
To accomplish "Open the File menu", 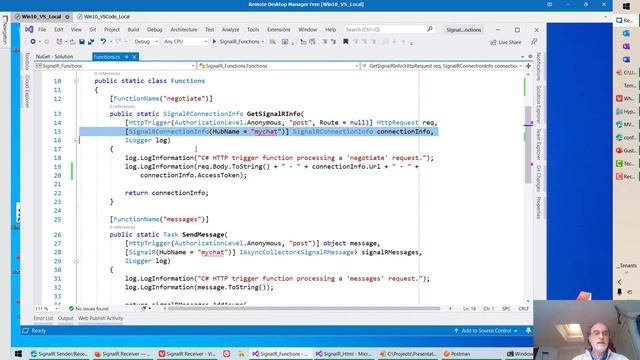I will coord(42,29).
